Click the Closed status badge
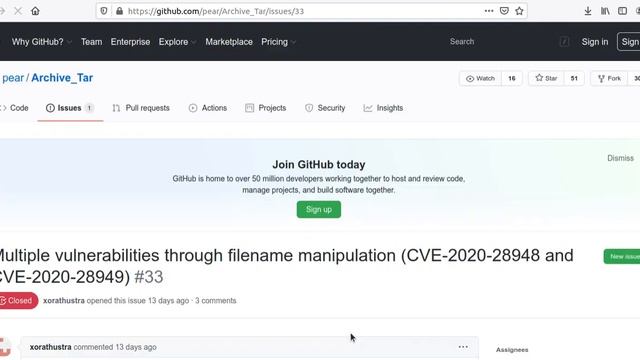This screenshot has width=640, height=360. pos(18,300)
